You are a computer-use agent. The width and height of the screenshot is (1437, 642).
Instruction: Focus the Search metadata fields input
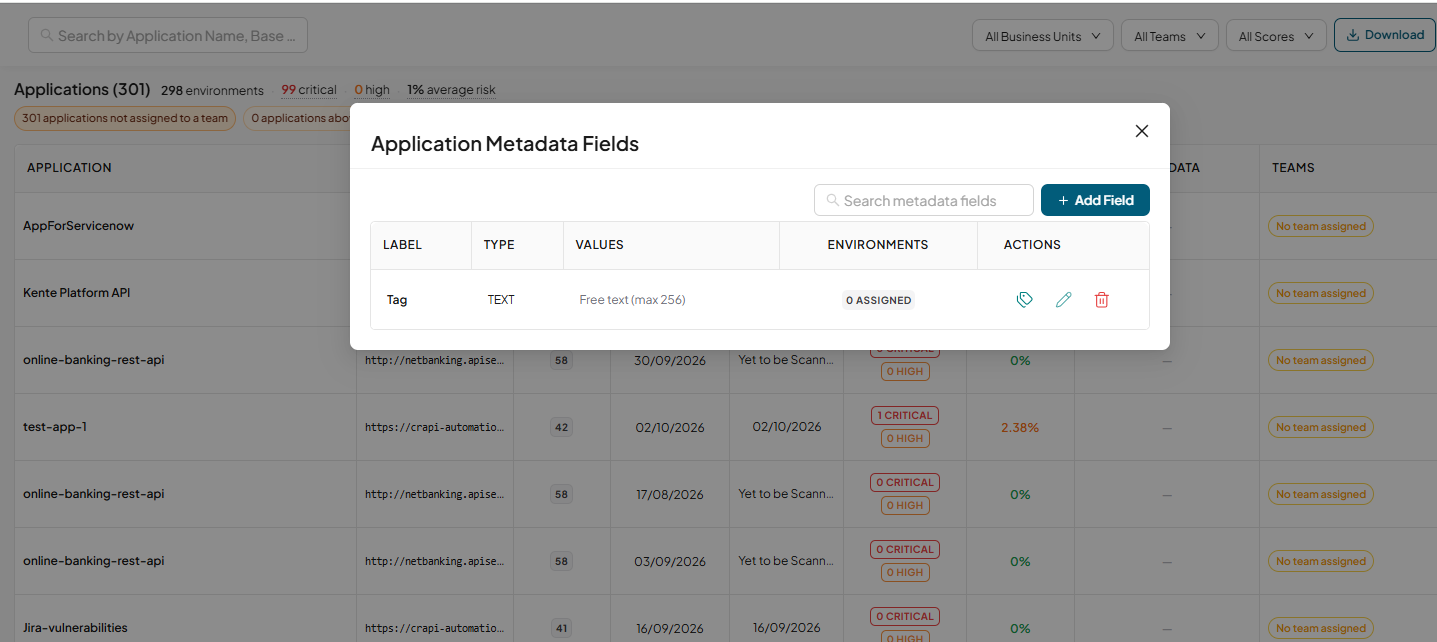pyautogui.click(x=924, y=200)
